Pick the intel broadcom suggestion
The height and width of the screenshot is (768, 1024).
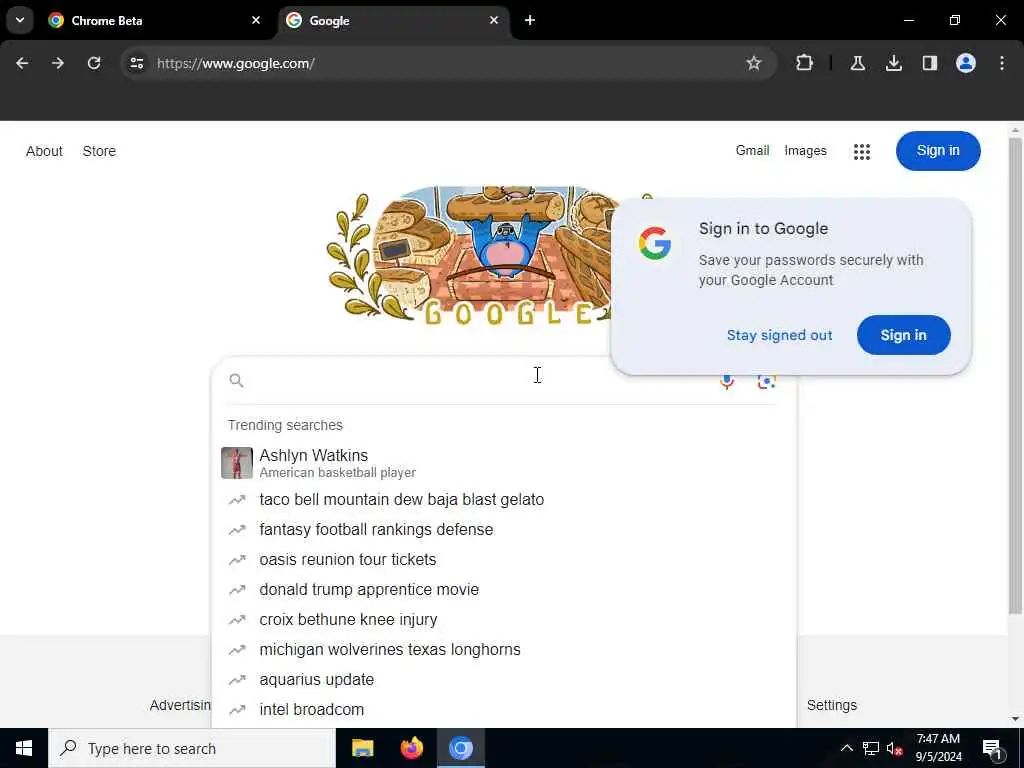coord(504,710)
